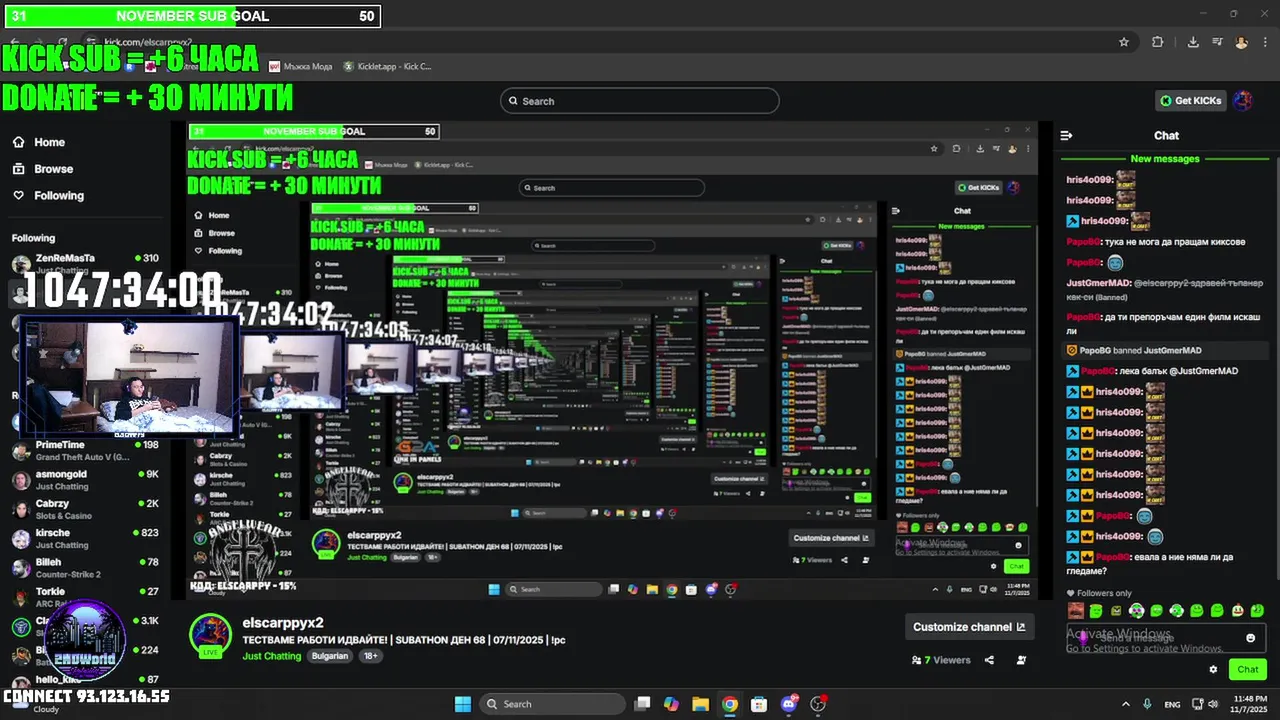Open File Explorer from the taskbar

point(701,704)
